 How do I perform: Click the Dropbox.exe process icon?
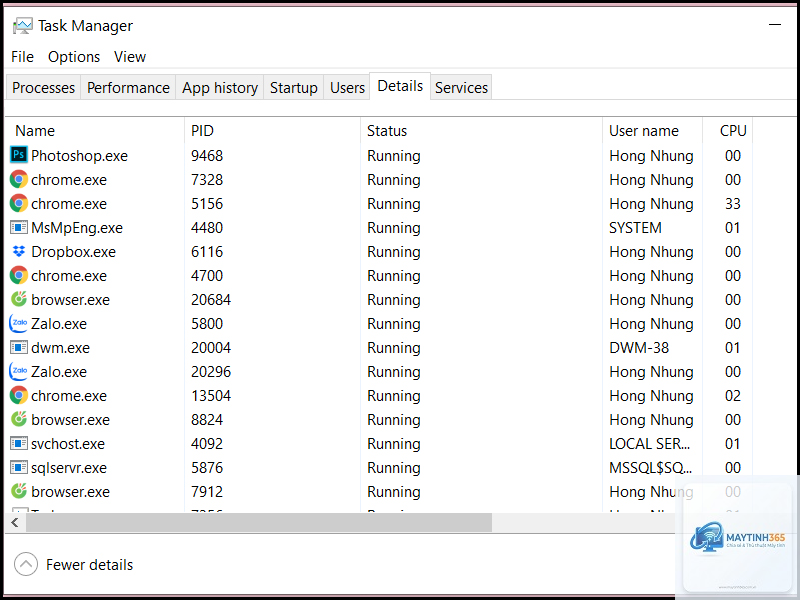click(x=19, y=251)
